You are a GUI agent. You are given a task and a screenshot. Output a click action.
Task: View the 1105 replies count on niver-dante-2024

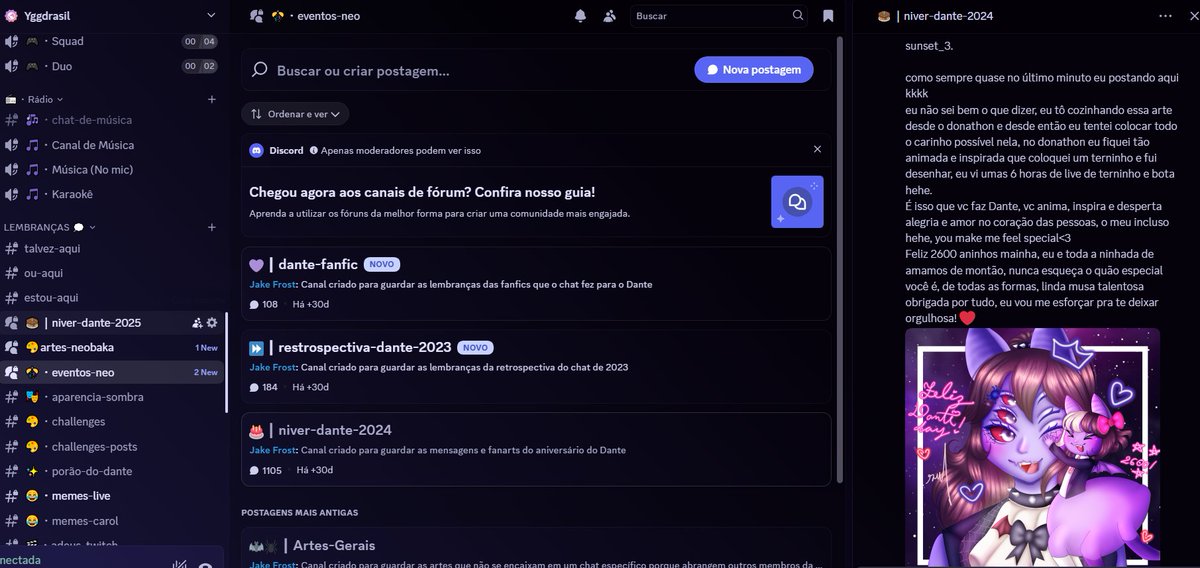pos(266,470)
